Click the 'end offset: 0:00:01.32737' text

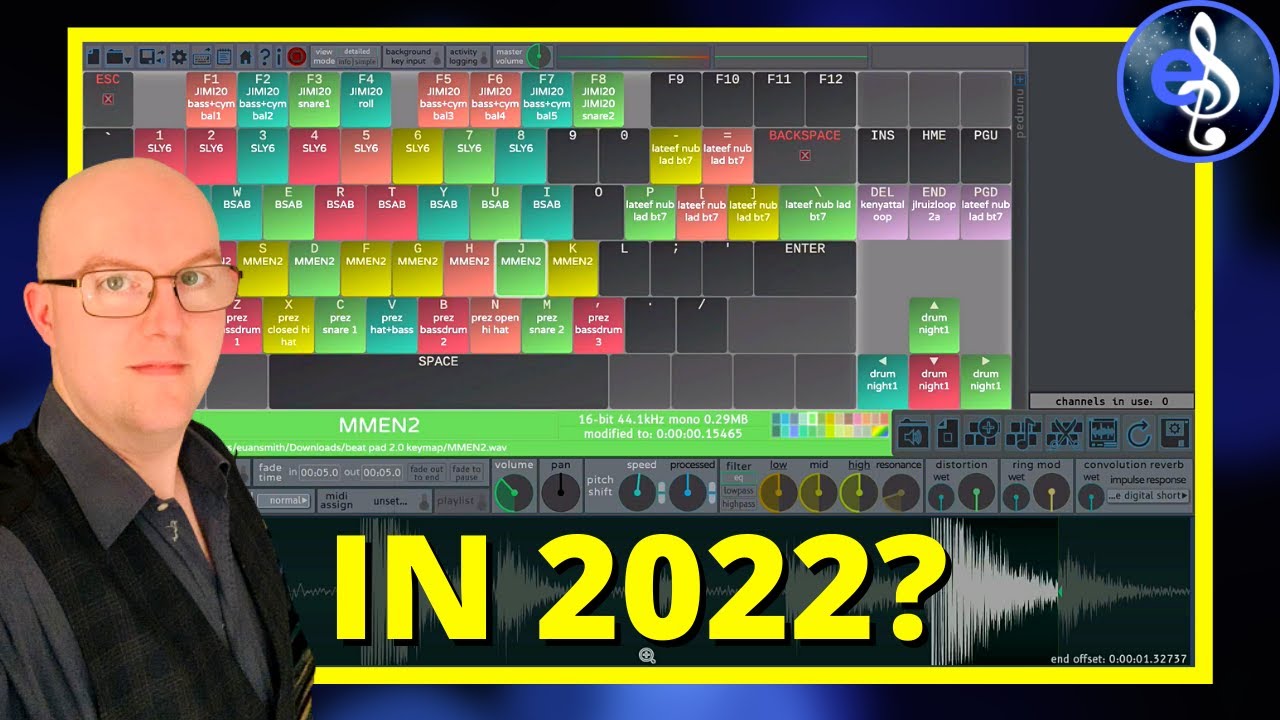[1119, 659]
